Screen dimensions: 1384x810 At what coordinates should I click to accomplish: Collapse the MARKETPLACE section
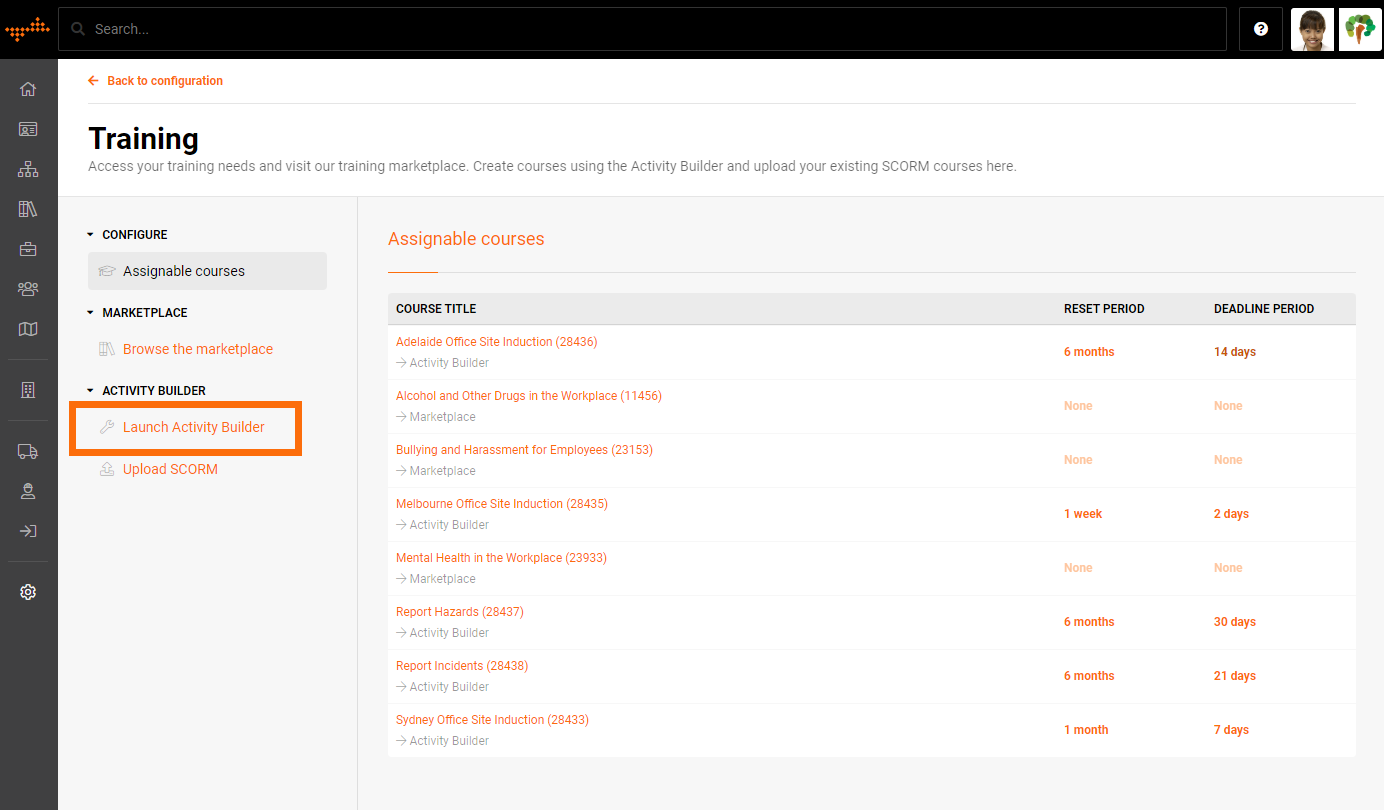tap(138, 313)
